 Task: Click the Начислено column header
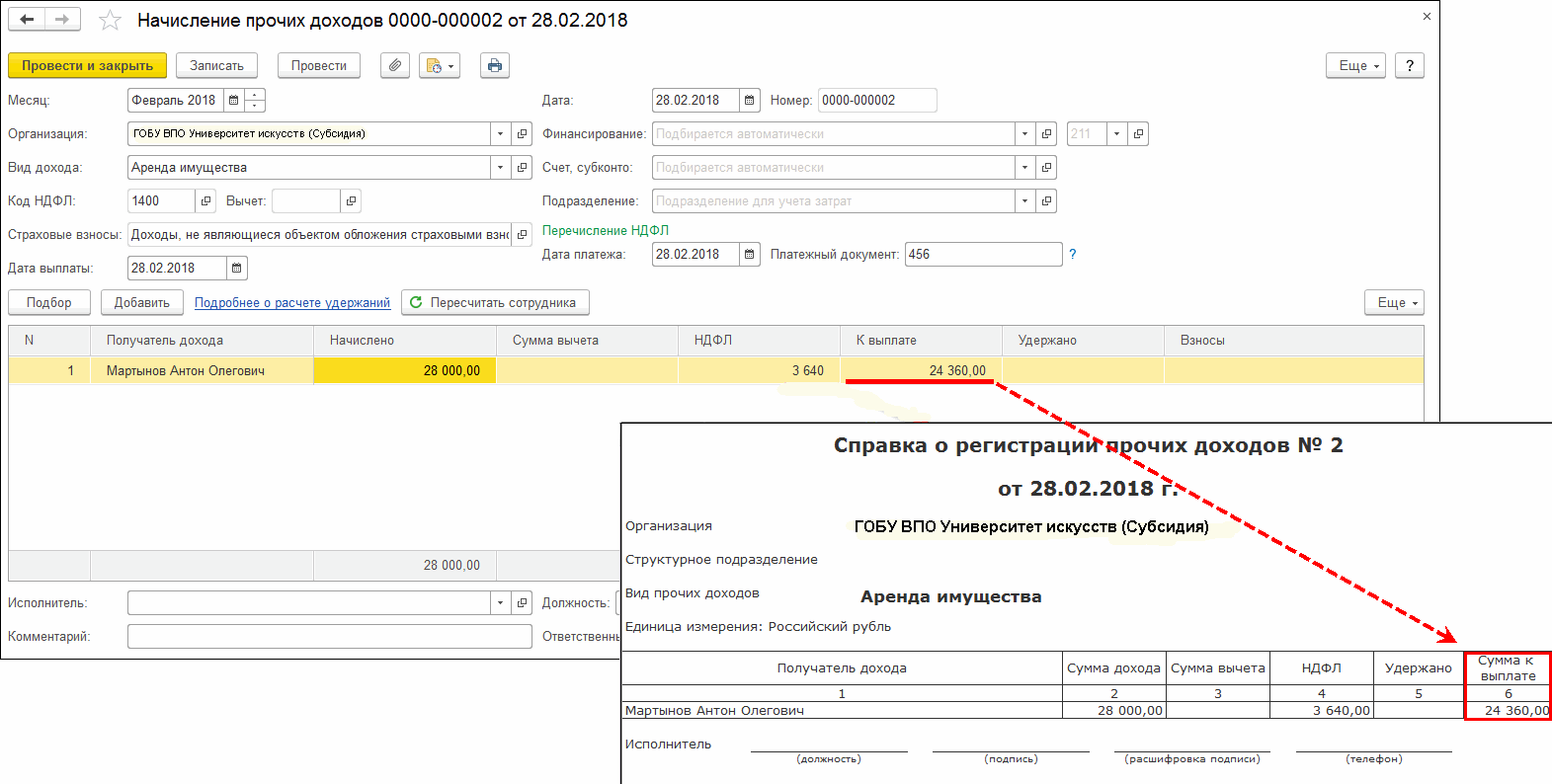(404, 340)
